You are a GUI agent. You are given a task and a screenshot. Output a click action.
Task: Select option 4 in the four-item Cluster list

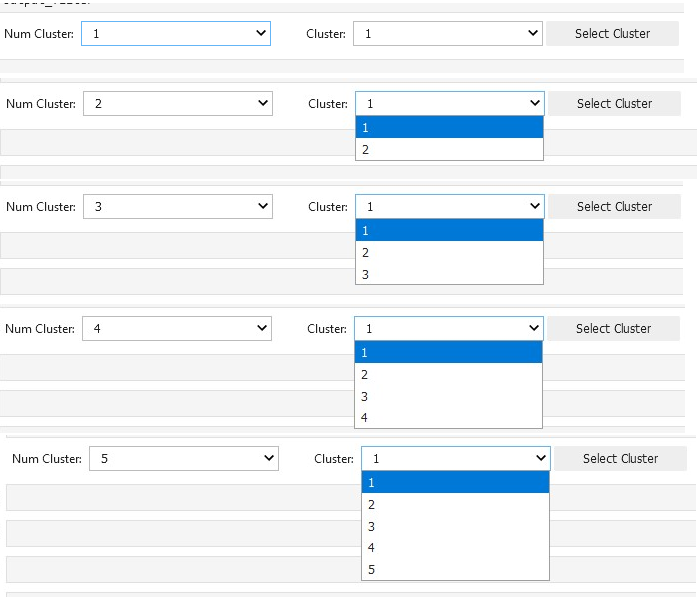[x=448, y=418]
